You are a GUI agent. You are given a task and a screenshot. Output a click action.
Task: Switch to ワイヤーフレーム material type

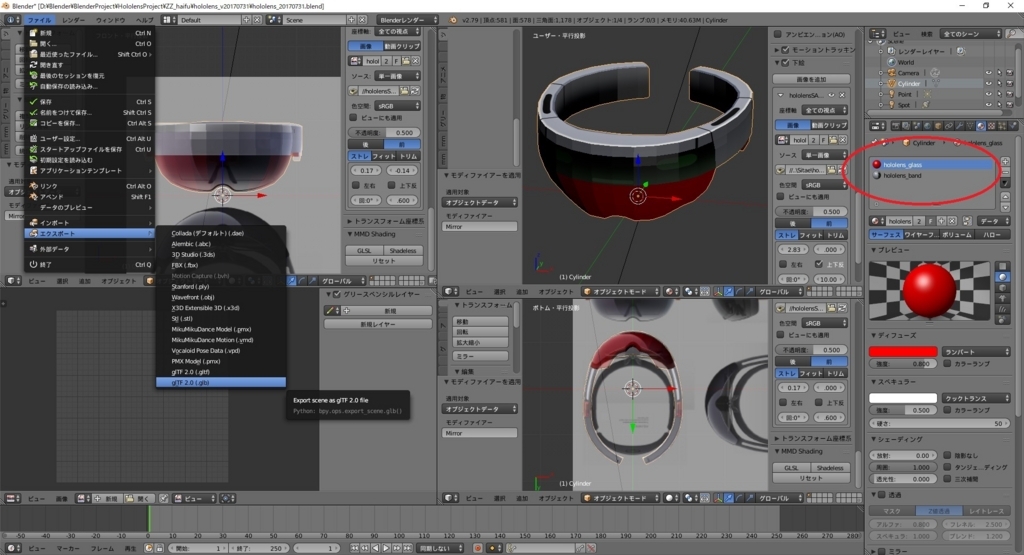click(x=921, y=234)
